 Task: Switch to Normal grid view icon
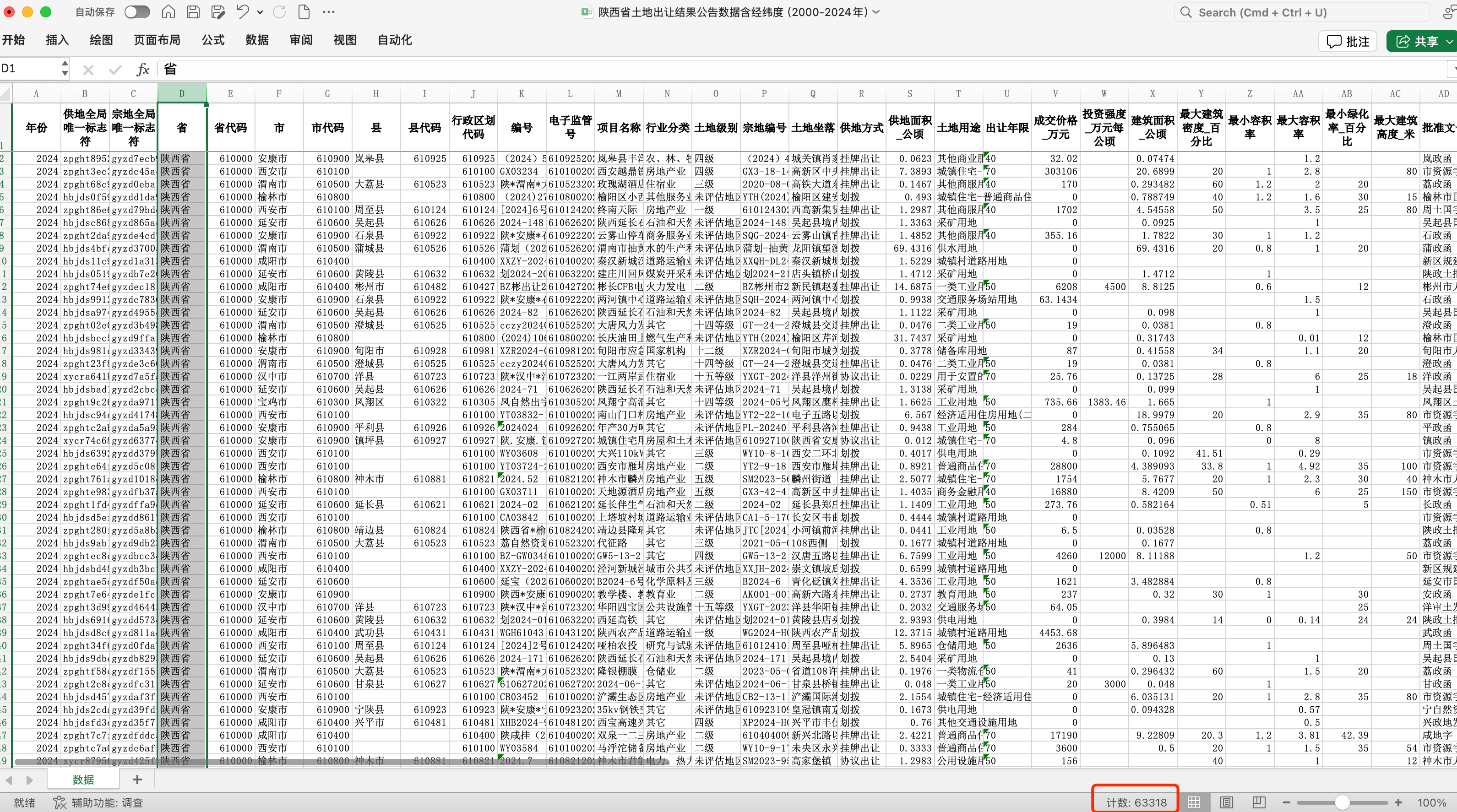[1193, 802]
